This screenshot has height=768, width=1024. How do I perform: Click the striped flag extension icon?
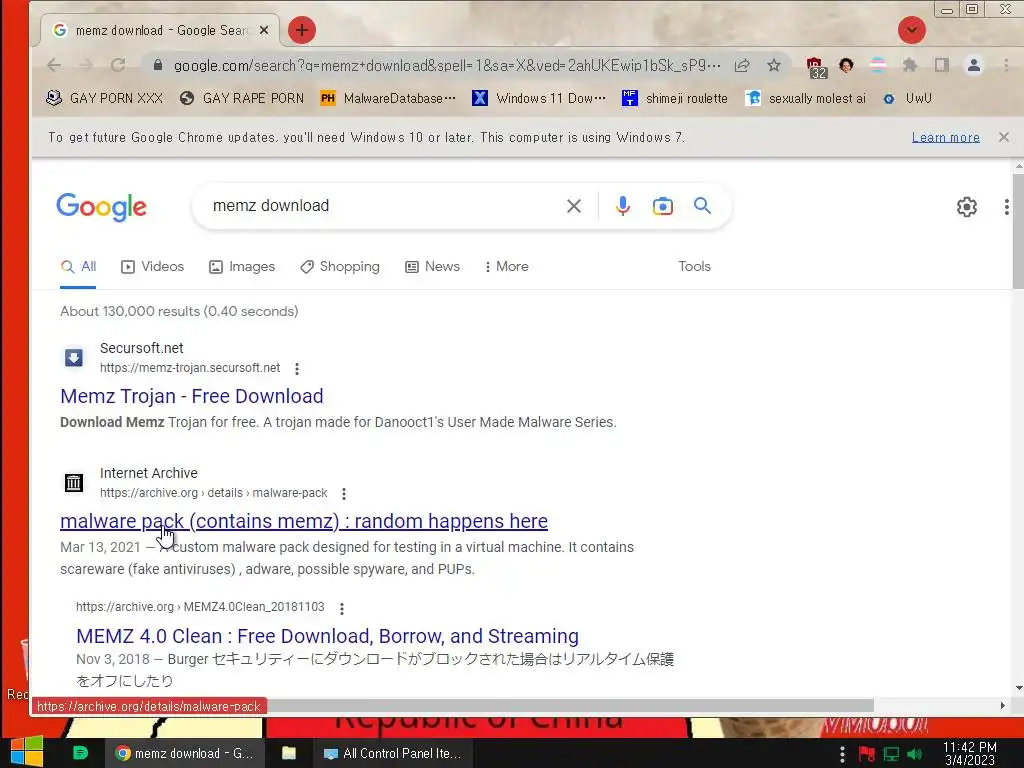[x=878, y=65]
